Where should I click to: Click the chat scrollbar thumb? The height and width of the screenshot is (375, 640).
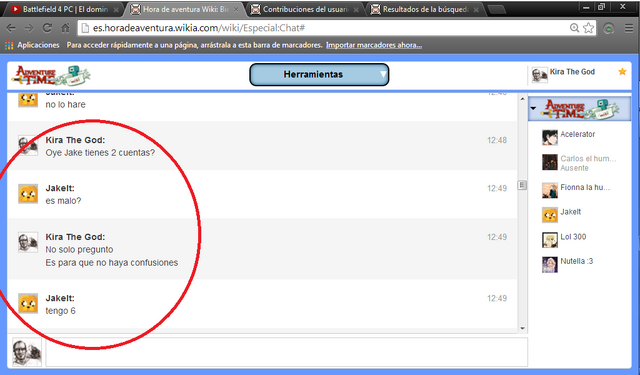[x=522, y=185]
